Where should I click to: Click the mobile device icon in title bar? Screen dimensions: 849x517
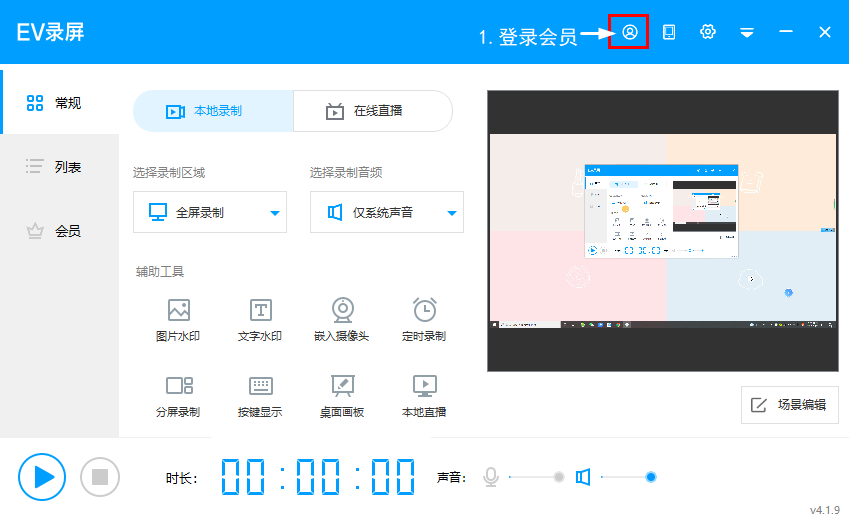coord(669,32)
